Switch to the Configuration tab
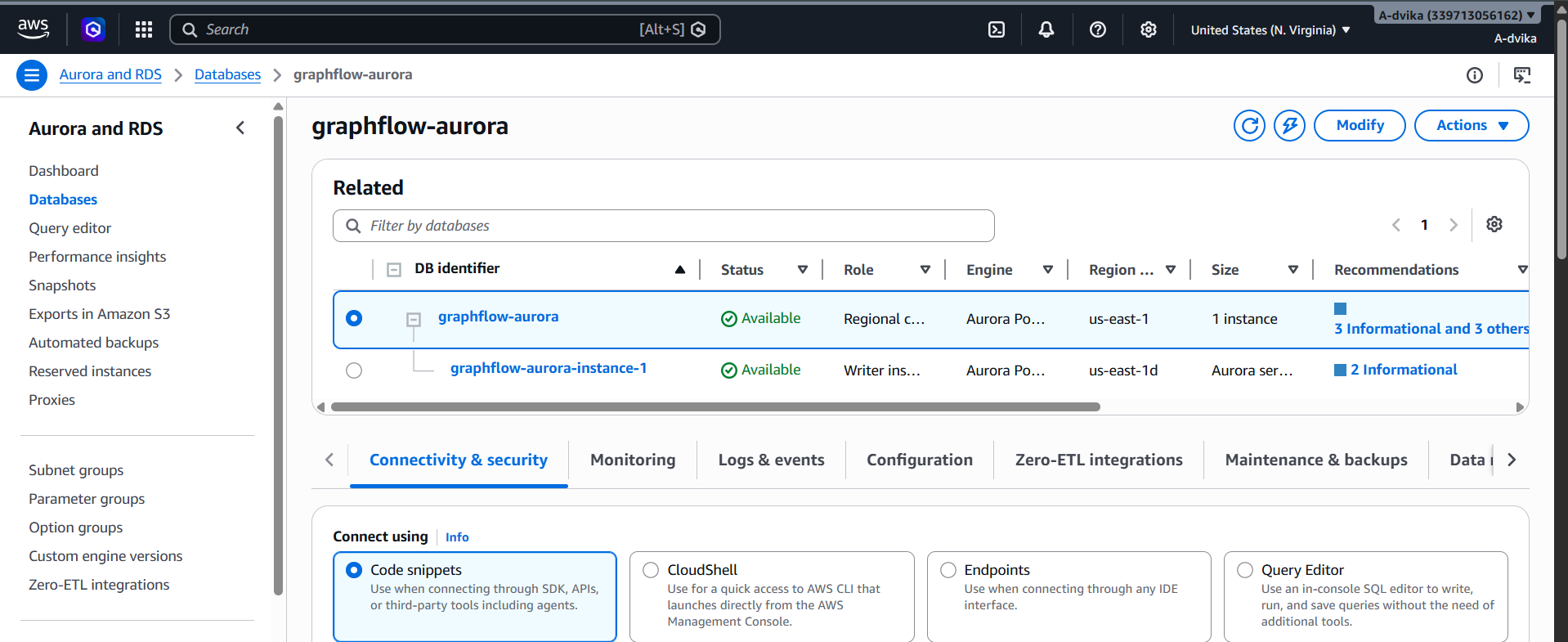The width and height of the screenshot is (1568, 642). [x=920, y=460]
